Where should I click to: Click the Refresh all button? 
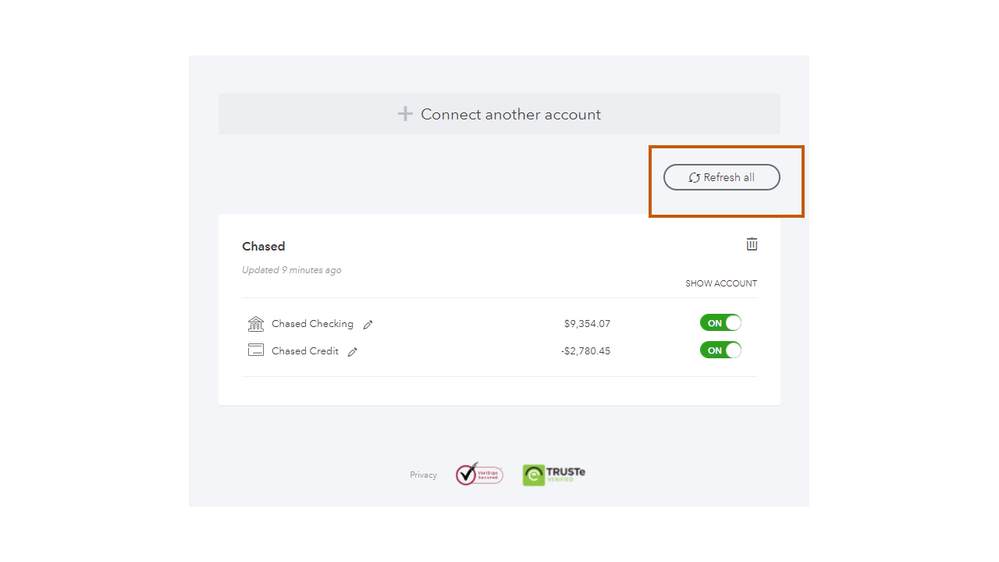[722, 178]
